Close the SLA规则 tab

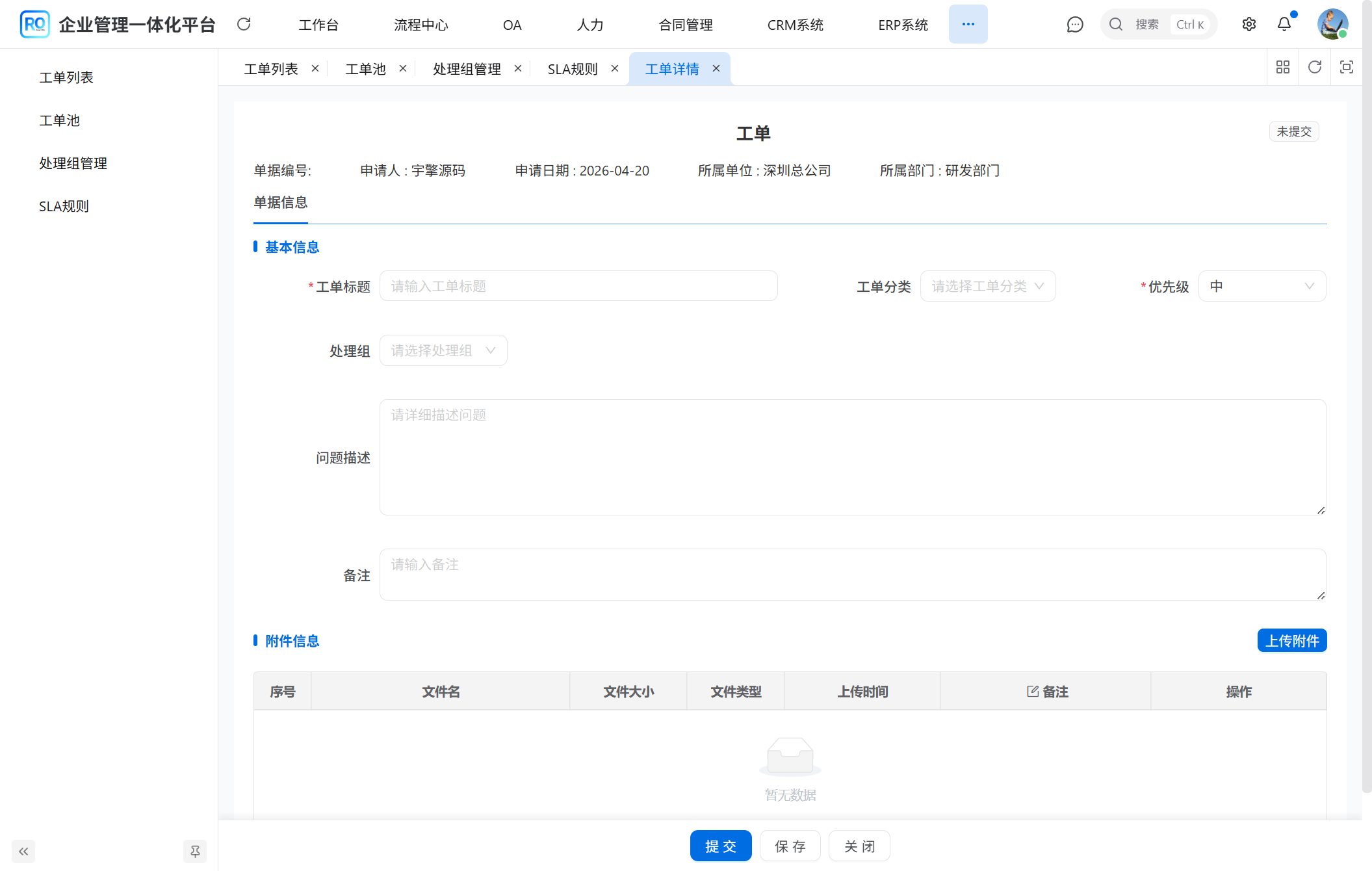click(615, 69)
